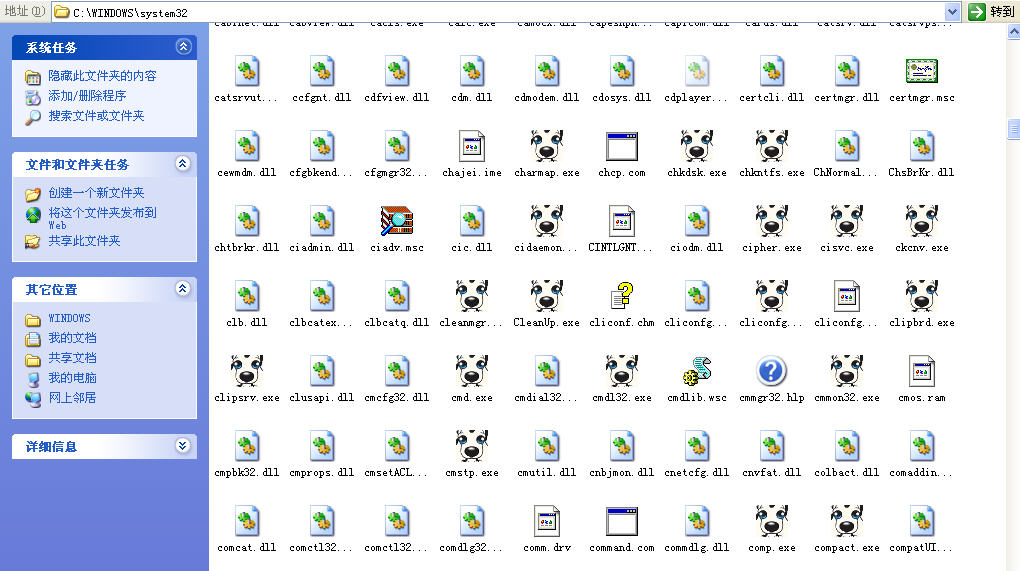This screenshot has height=571, width=1020.
Task: Select the compact.exe icon
Action: (x=847, y=521)
